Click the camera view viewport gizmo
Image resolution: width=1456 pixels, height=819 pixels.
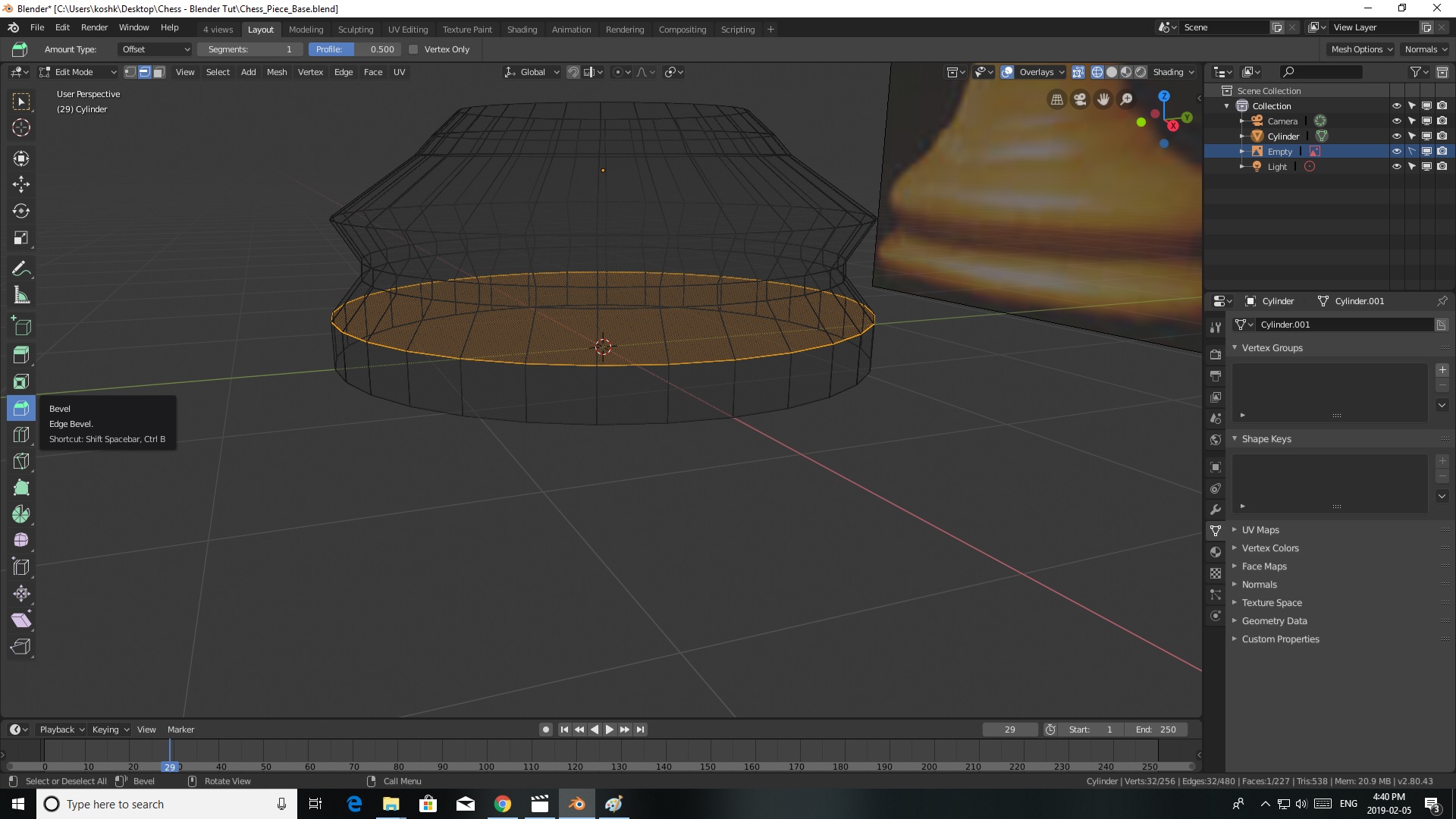(1080, 99)
